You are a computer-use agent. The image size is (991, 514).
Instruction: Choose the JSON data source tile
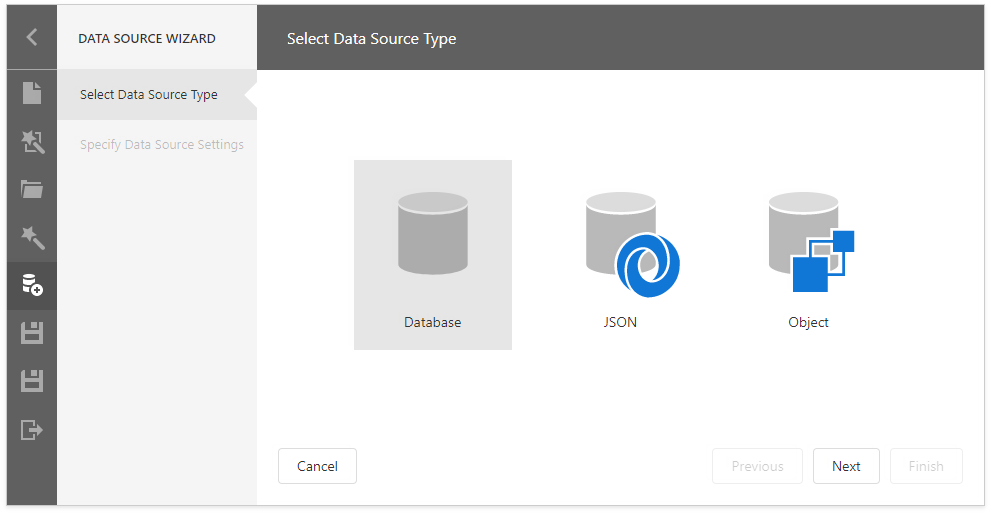621,254
